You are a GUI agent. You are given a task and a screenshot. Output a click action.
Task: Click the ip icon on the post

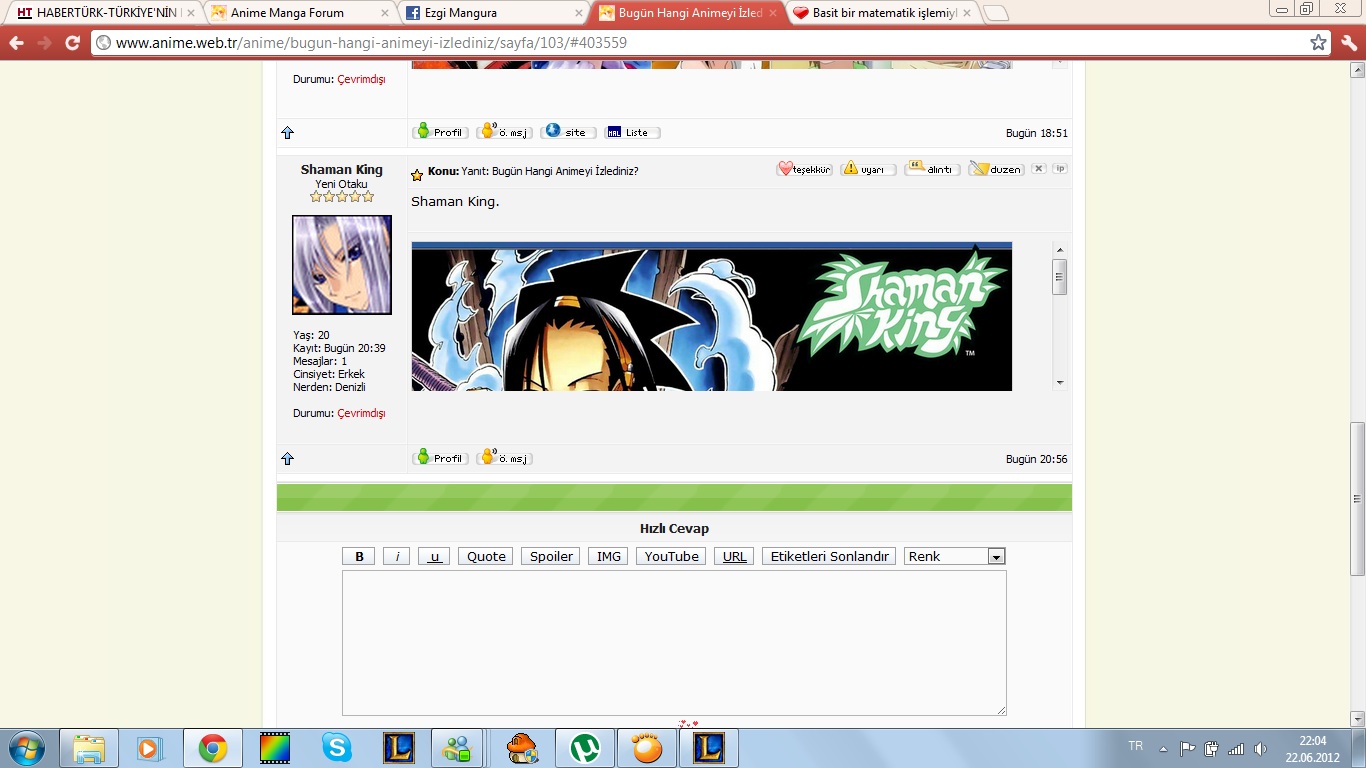pyautogui.click(x=1060, y=168)
